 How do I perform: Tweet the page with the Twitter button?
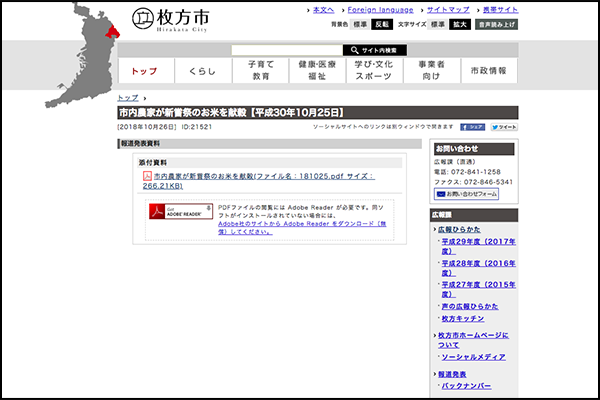pos(506,128)
